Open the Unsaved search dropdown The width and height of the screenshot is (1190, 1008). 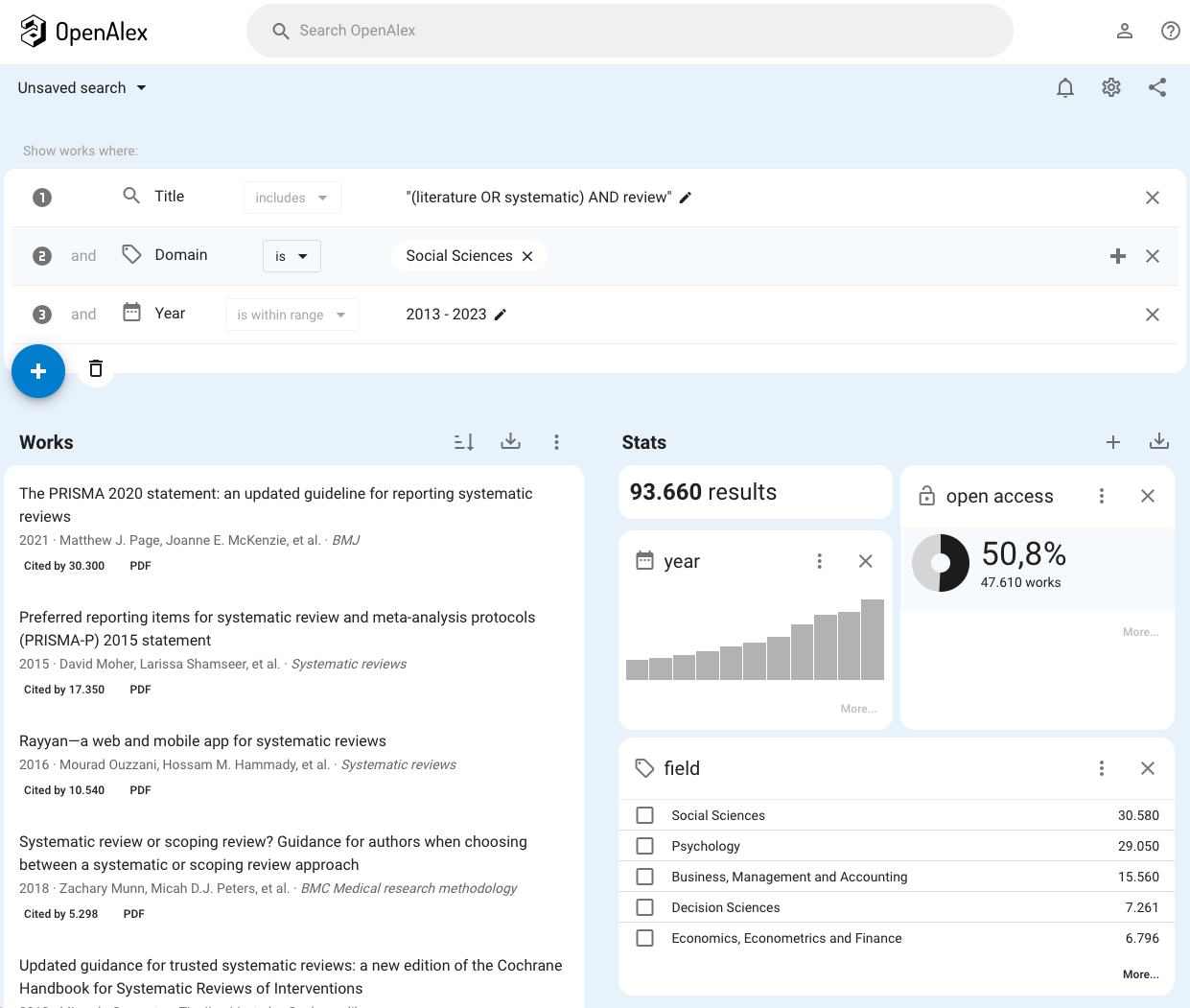coord(82,88)
